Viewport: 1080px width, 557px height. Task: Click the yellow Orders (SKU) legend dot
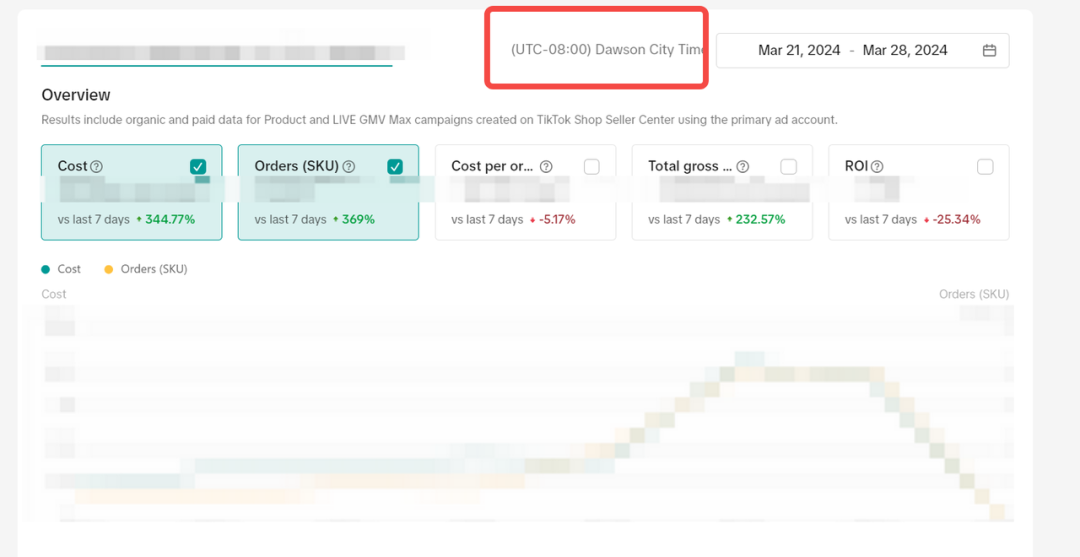click(108, 269)
